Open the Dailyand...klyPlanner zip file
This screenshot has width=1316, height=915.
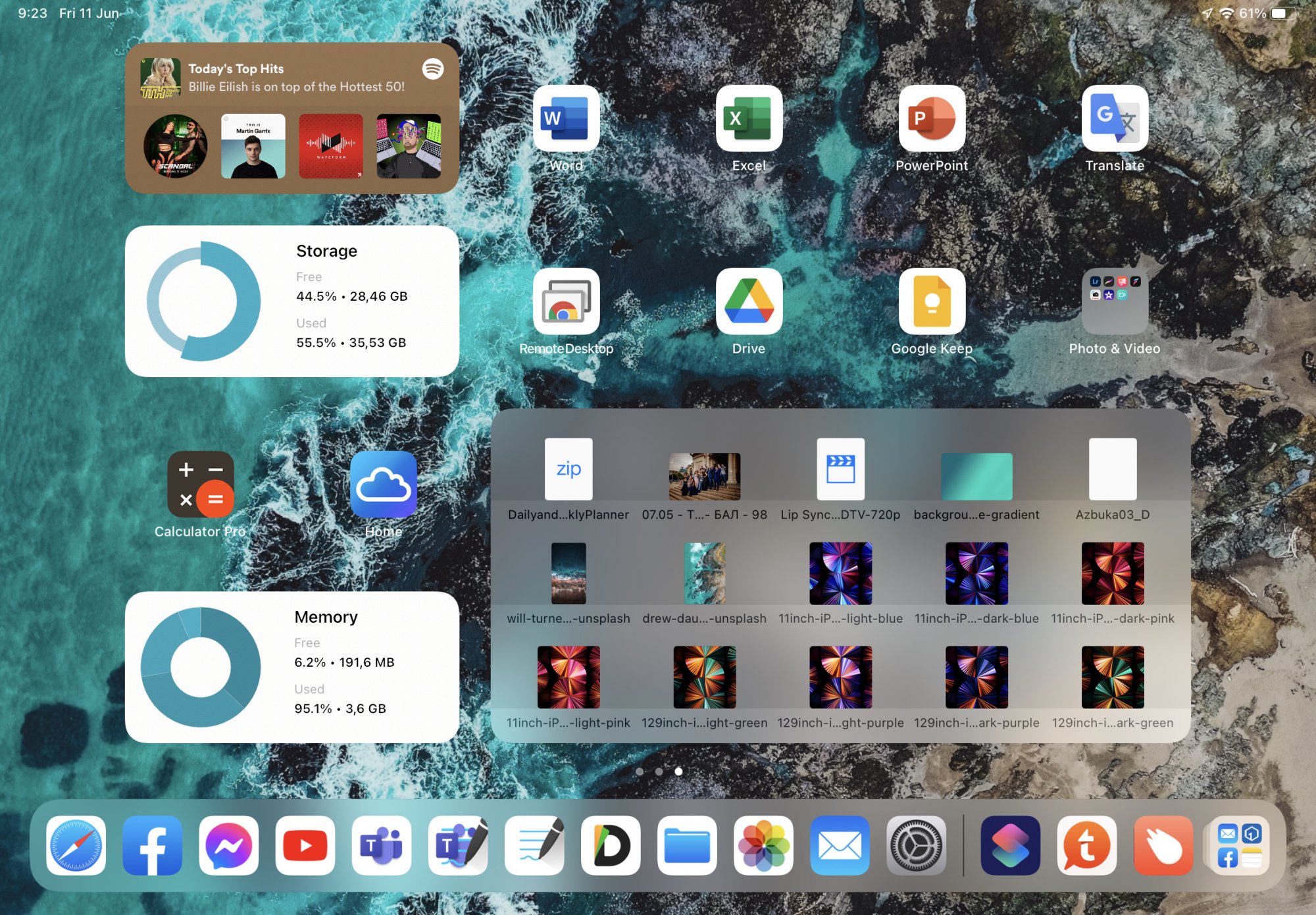pos(569,469)
